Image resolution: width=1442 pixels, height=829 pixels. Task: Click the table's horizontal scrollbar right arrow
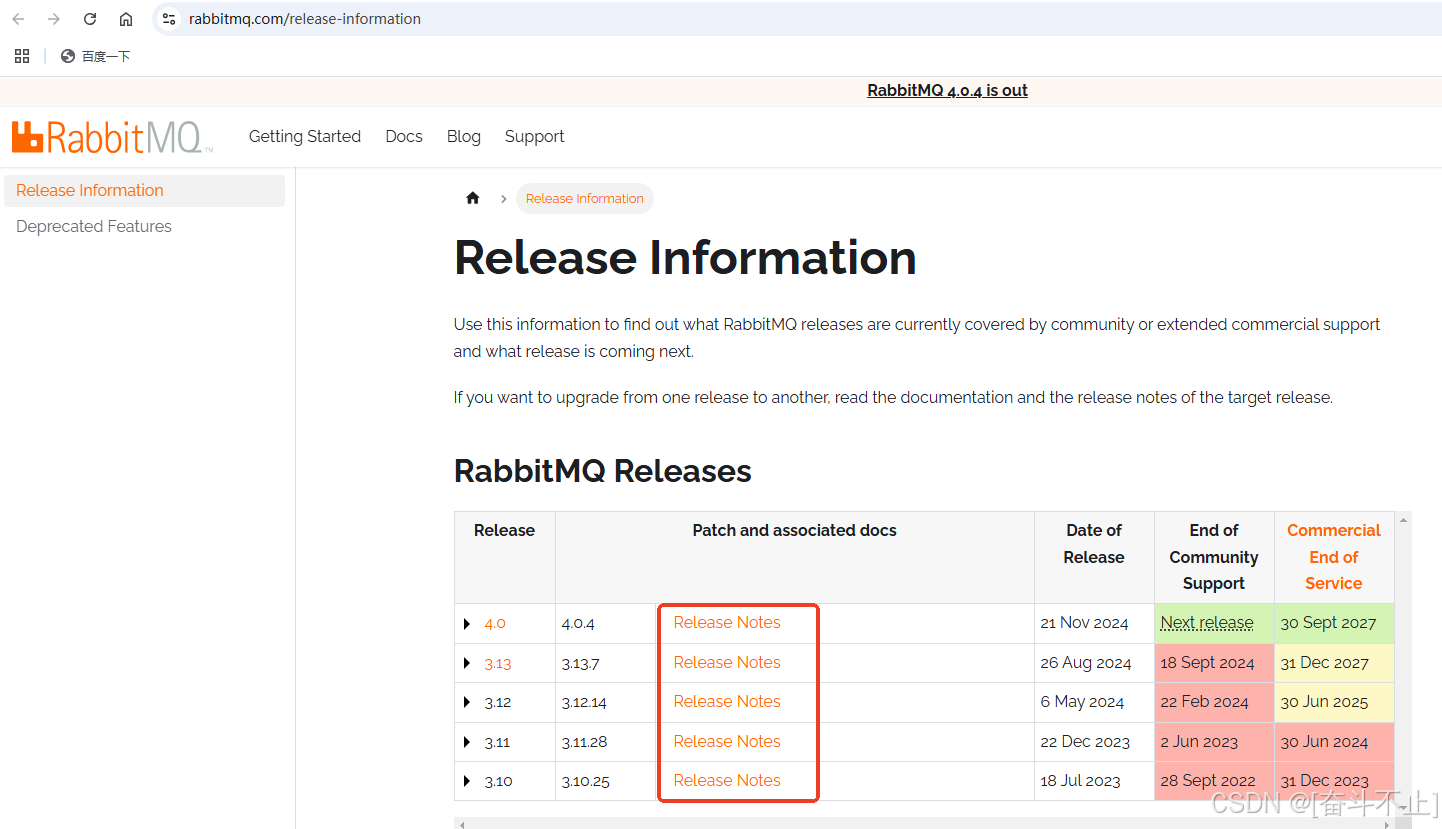1386,825
